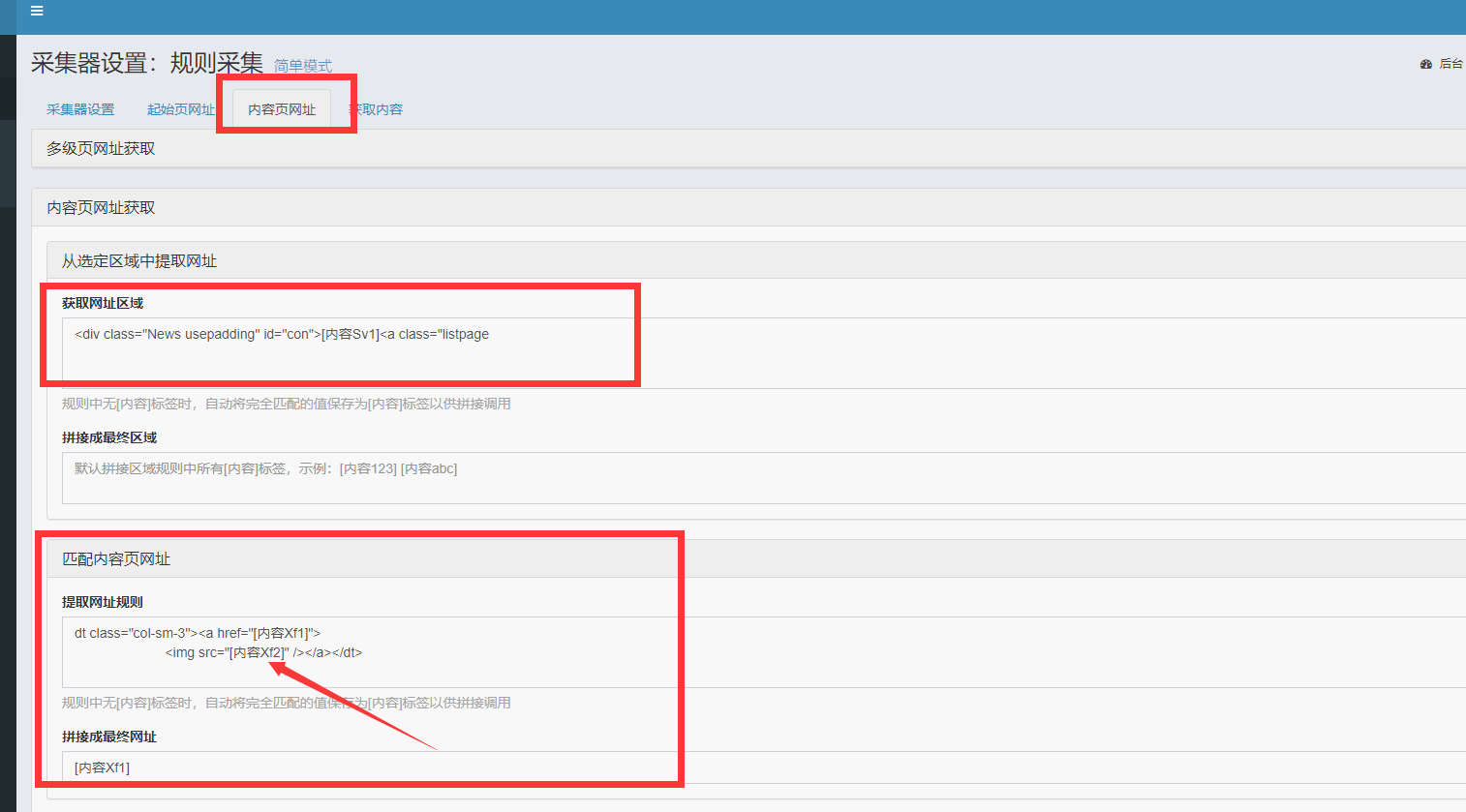Toggle the 匹配内容页网址 section header

pyautogui.click(x=116, y=558)
